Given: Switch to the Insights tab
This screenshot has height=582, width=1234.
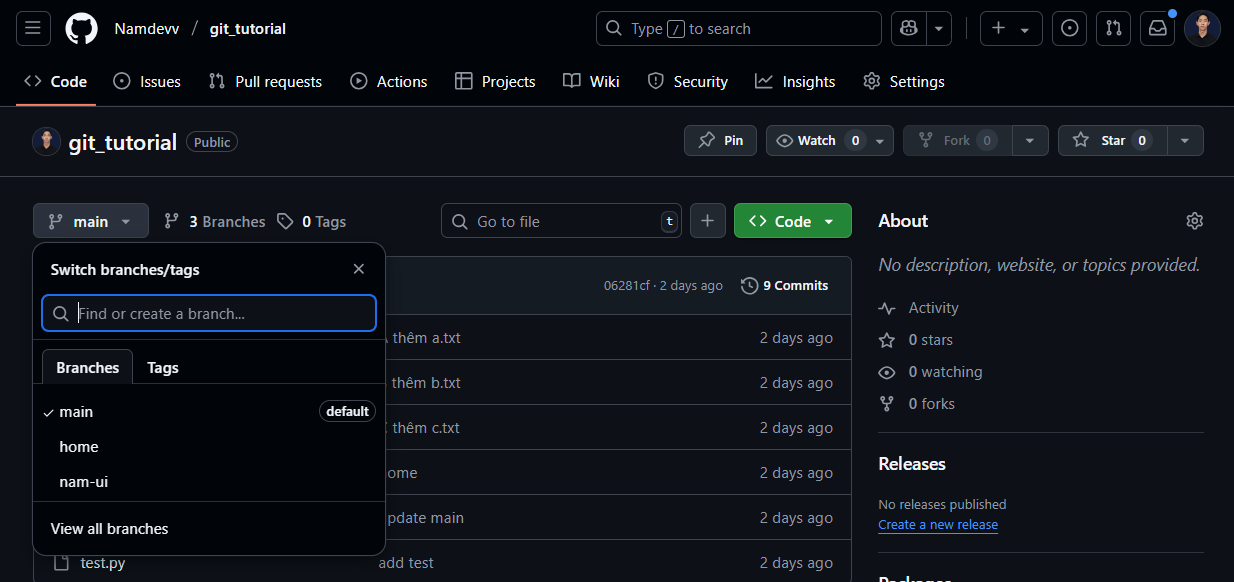Looking at the screenshot, I should point(796,81).
